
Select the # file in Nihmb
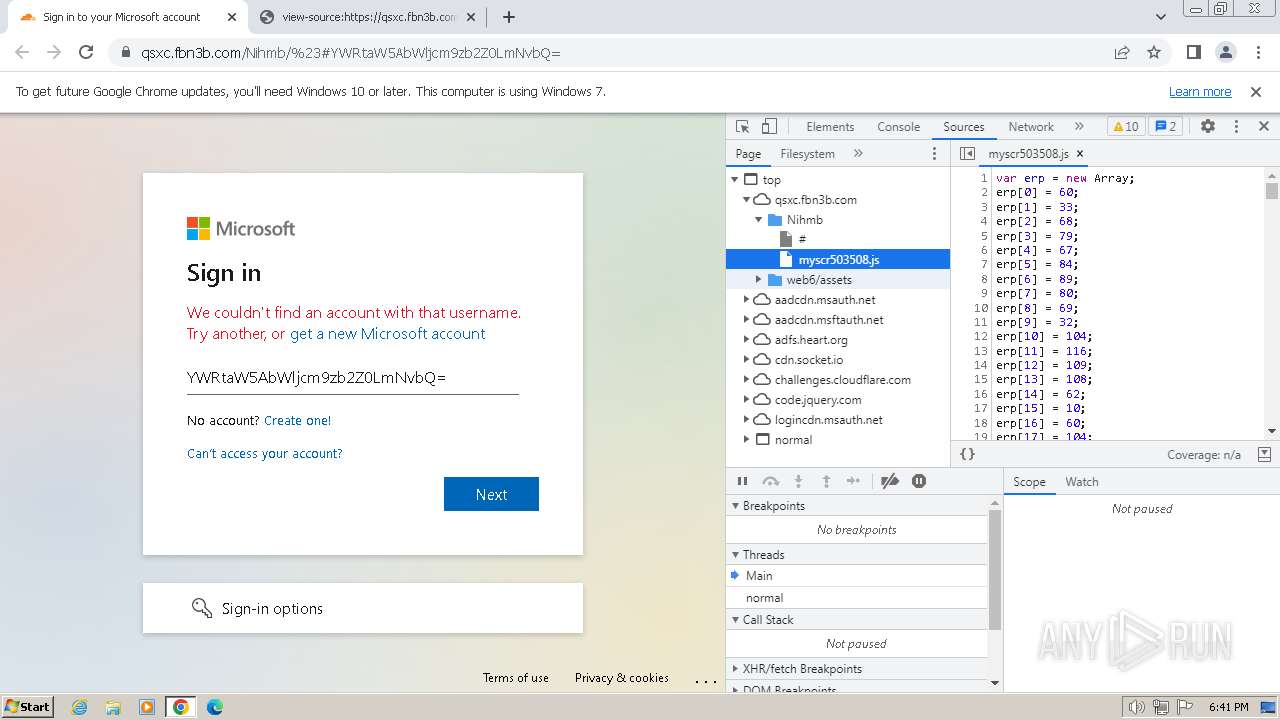(802, 240)
